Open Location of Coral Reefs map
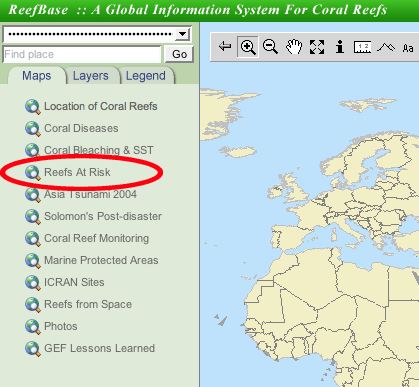Screen dimensions: 419x387 pyautogui.click(x=101, y=106)
